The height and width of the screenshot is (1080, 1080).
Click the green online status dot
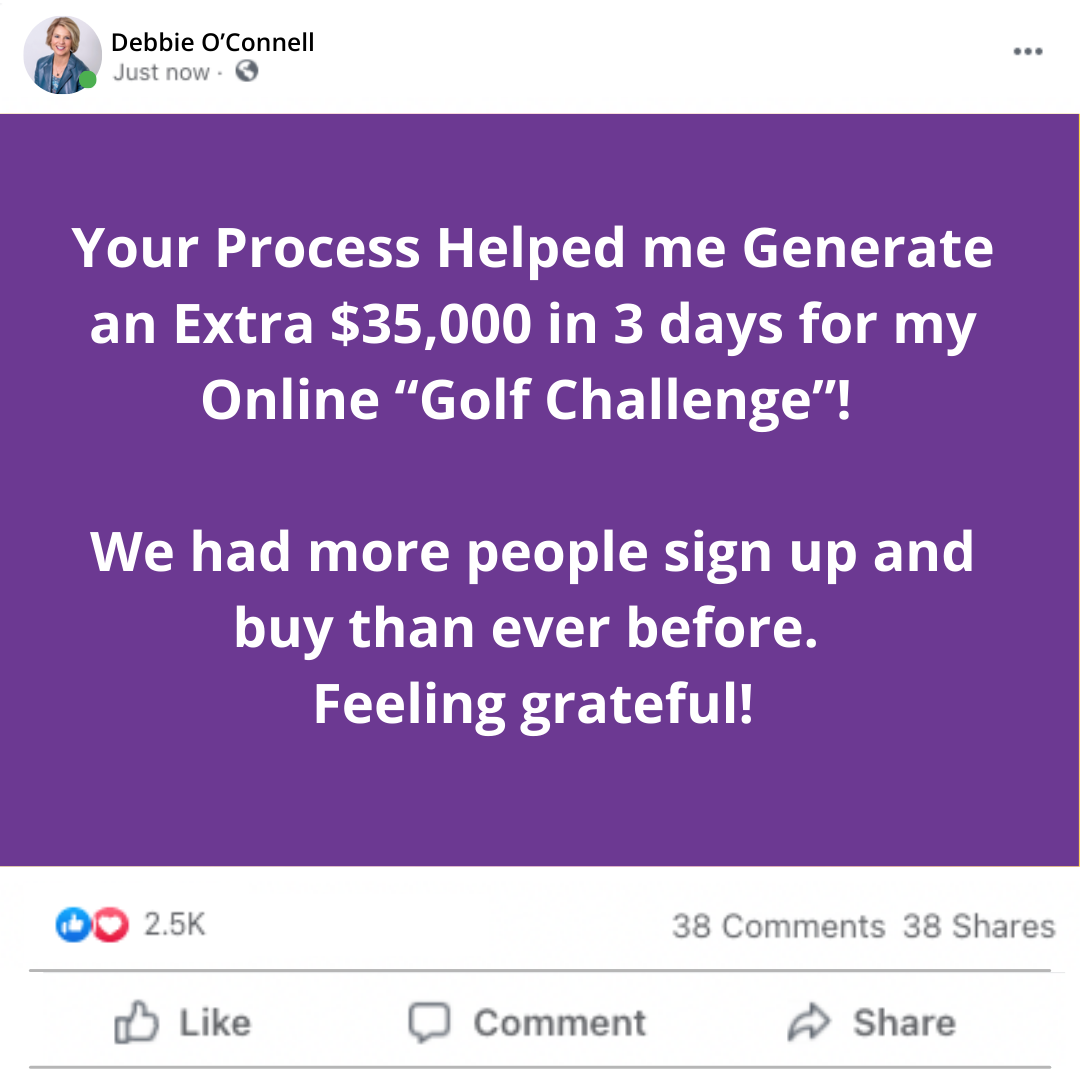click(87, 80)
